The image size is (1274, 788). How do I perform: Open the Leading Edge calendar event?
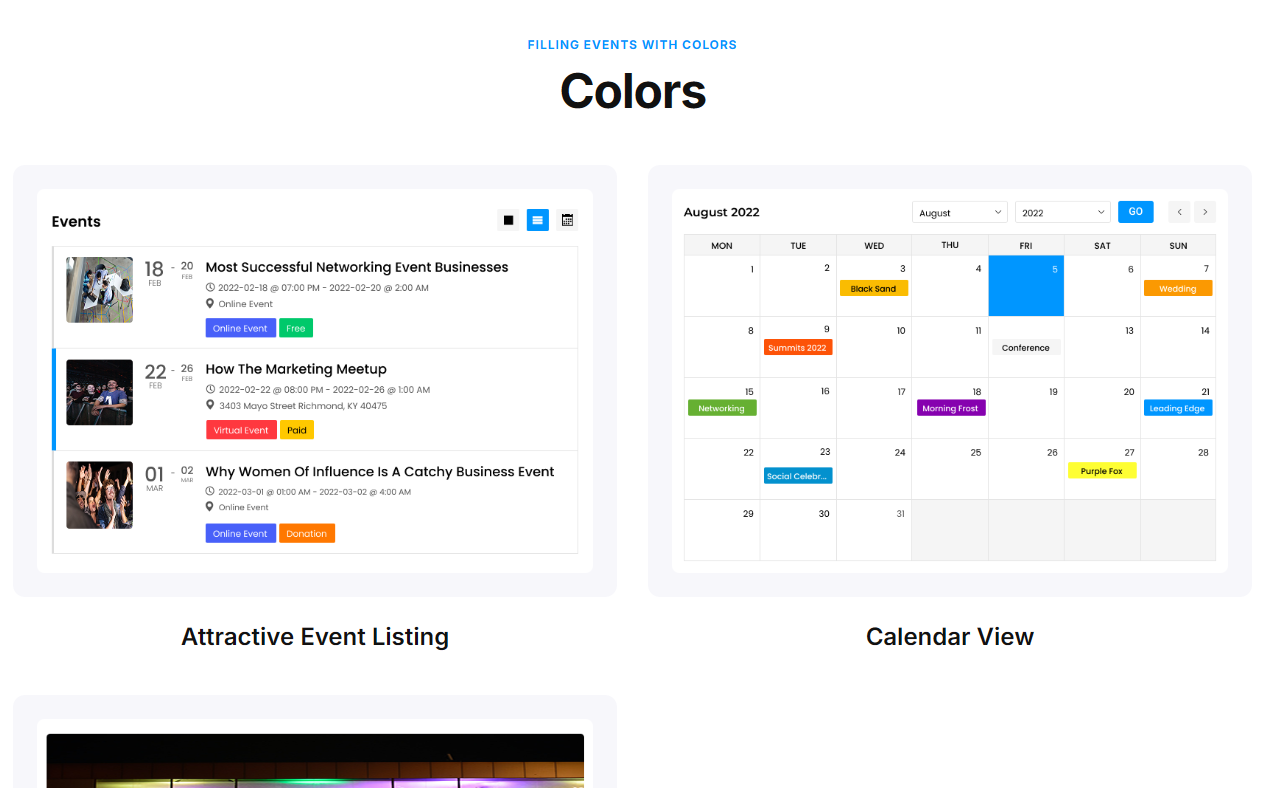pyautogui.click(x=1178, y=408)
